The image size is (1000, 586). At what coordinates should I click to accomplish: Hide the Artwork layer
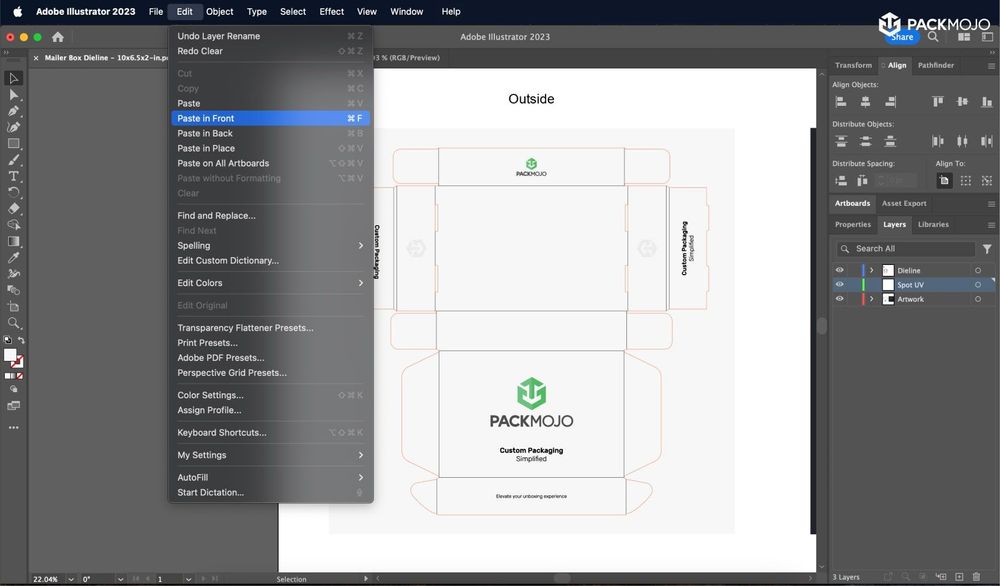point(840,299)
